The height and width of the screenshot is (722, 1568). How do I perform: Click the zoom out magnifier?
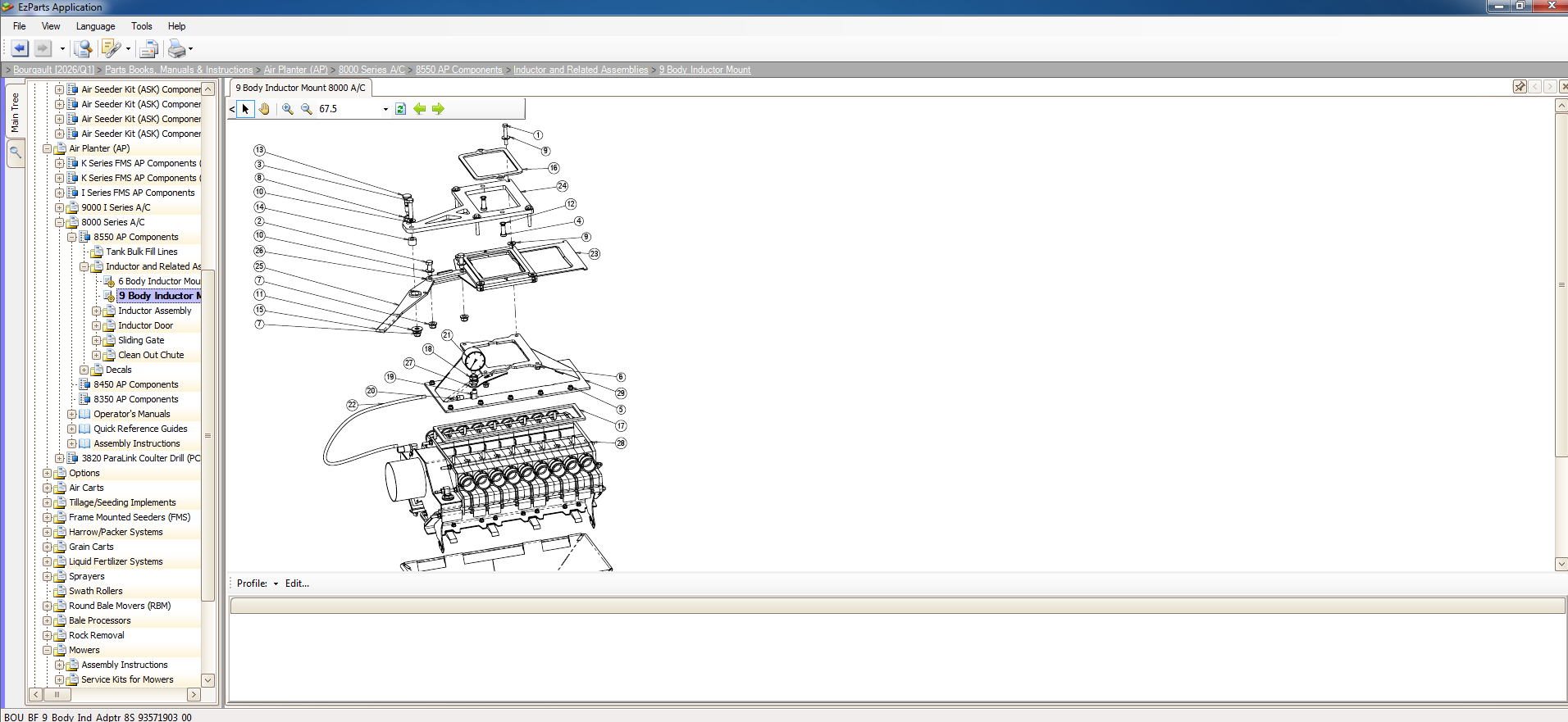click(x=306, y=108)
